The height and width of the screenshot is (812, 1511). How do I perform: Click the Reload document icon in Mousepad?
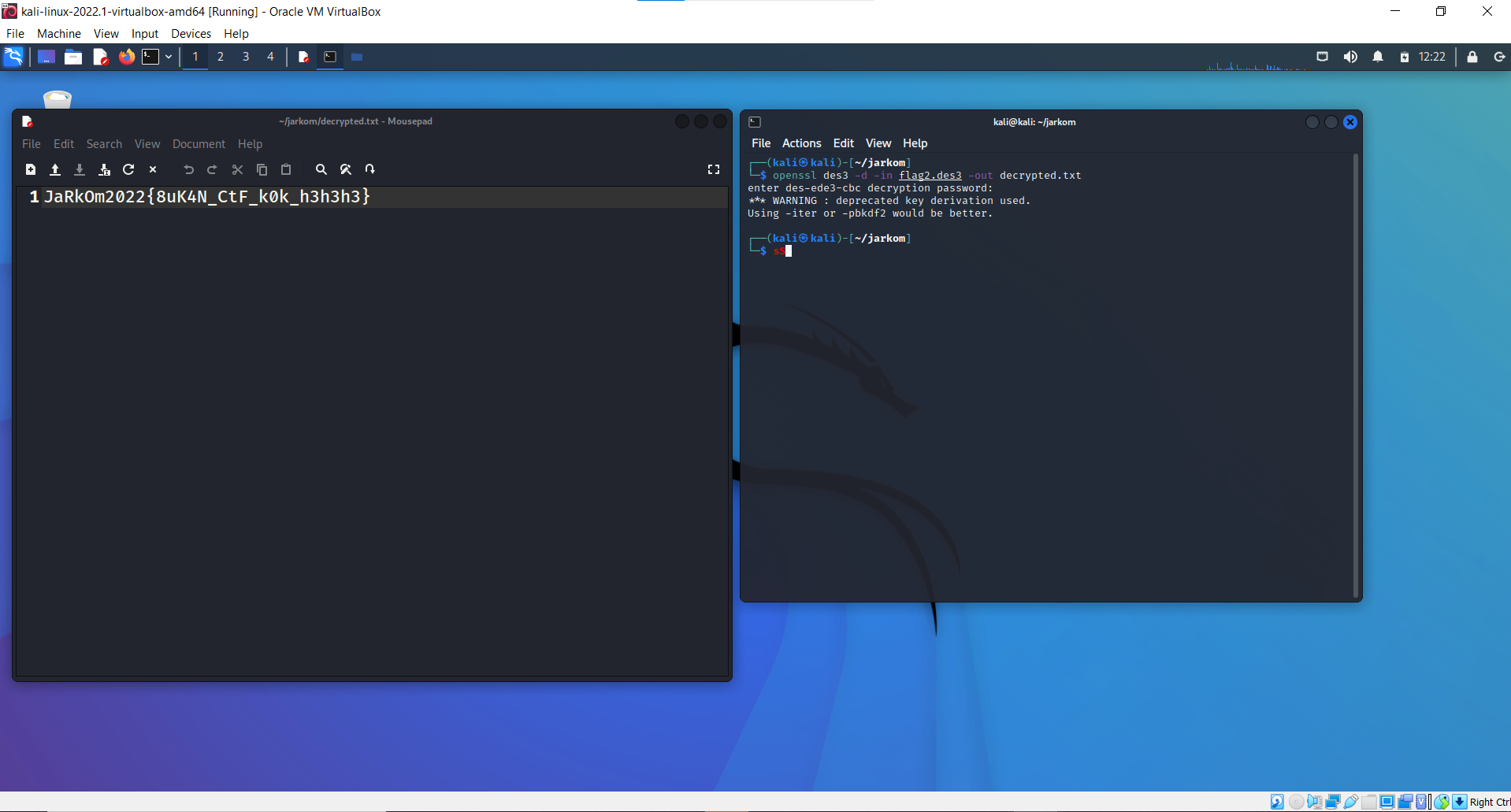(x=128, y=169)
